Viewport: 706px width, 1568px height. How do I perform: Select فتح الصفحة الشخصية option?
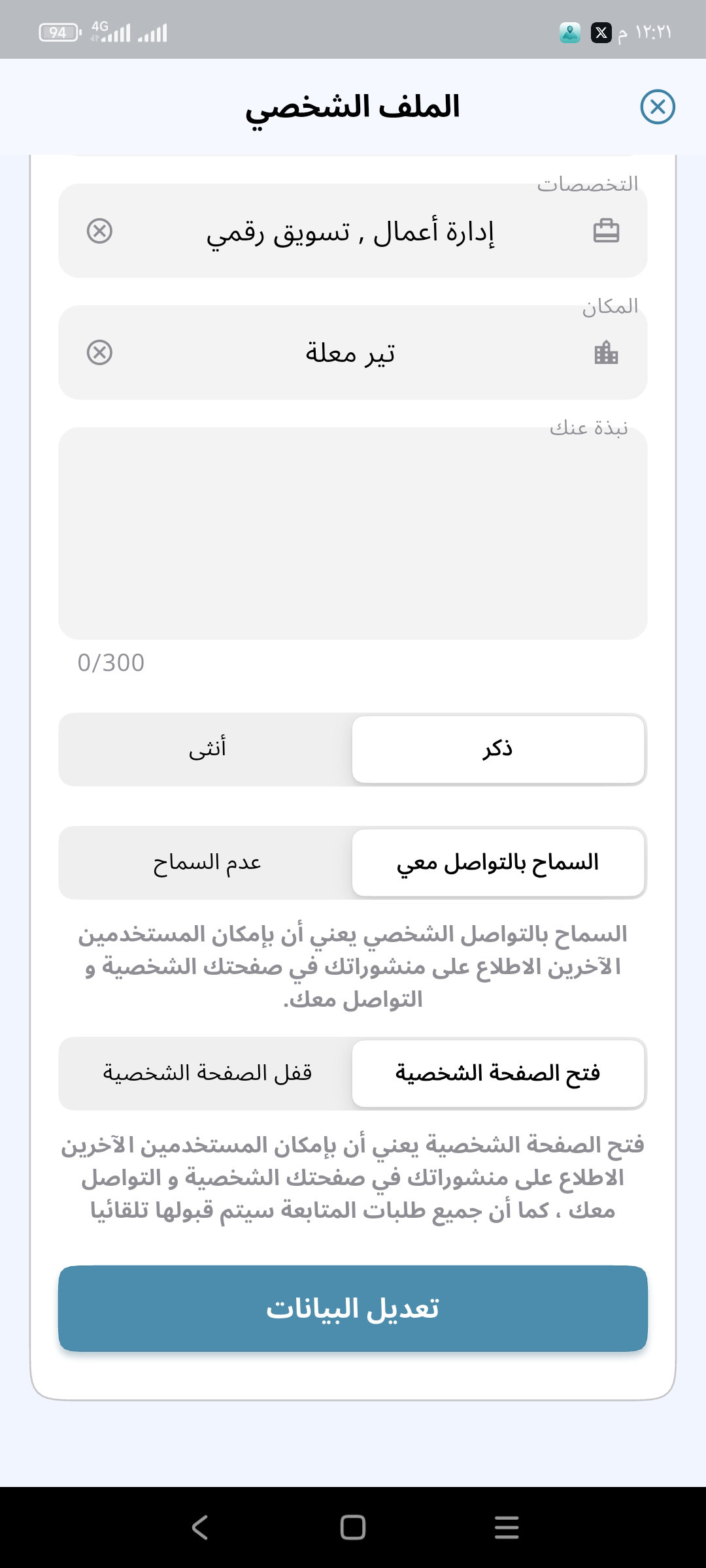[x=498, y=1073]
